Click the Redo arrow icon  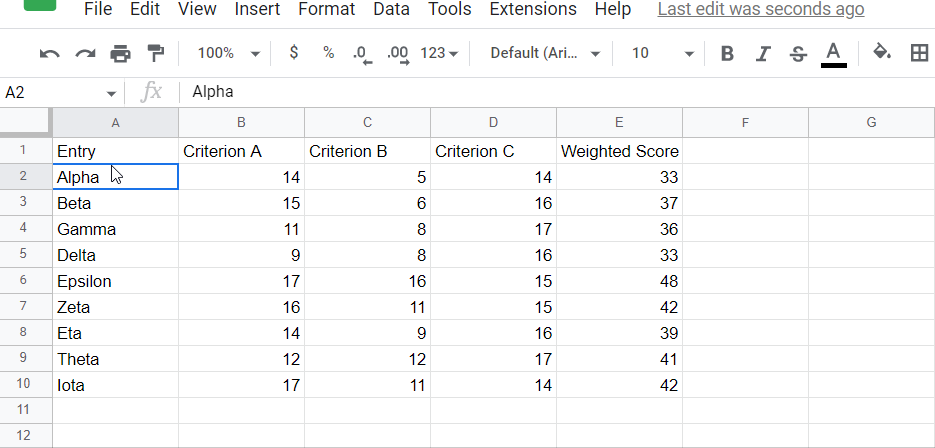[x=85, y=53]
